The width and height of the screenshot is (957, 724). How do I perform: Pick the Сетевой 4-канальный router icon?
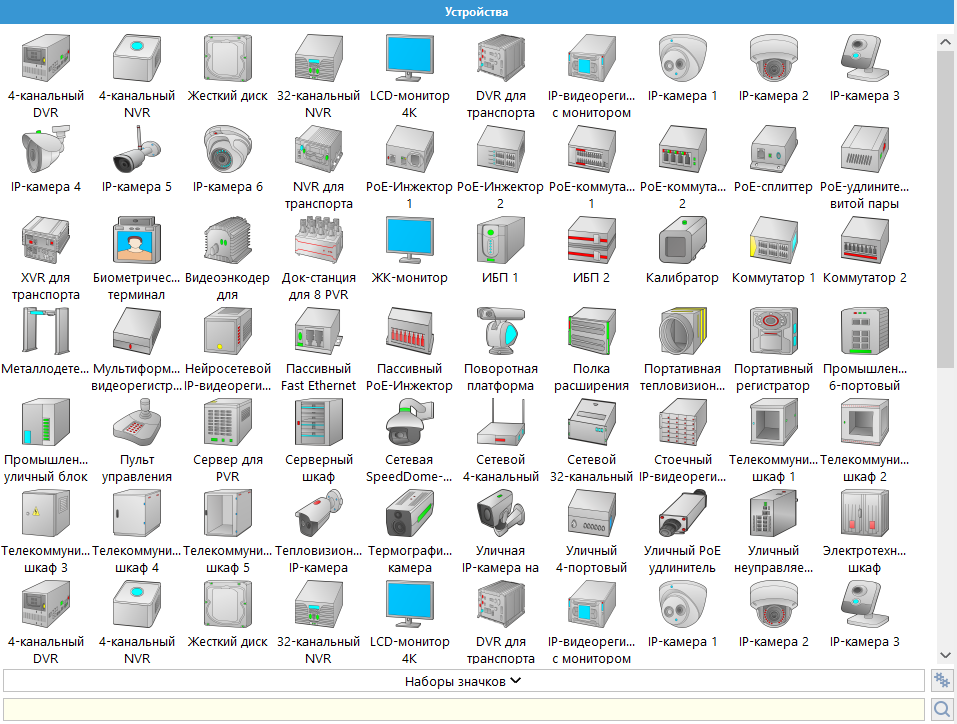(500, 422)
